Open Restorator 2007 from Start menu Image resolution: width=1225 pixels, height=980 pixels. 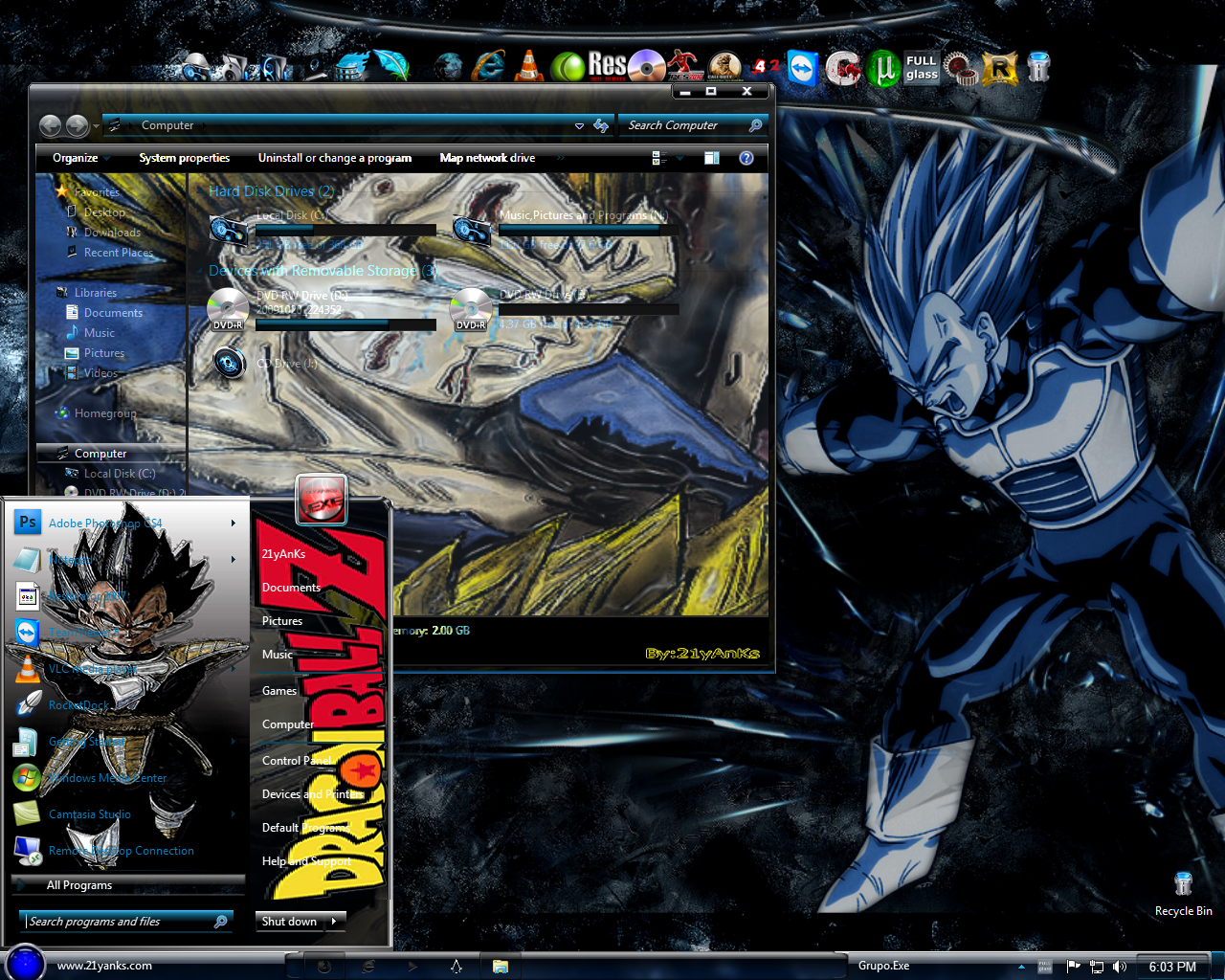point(124,595)
